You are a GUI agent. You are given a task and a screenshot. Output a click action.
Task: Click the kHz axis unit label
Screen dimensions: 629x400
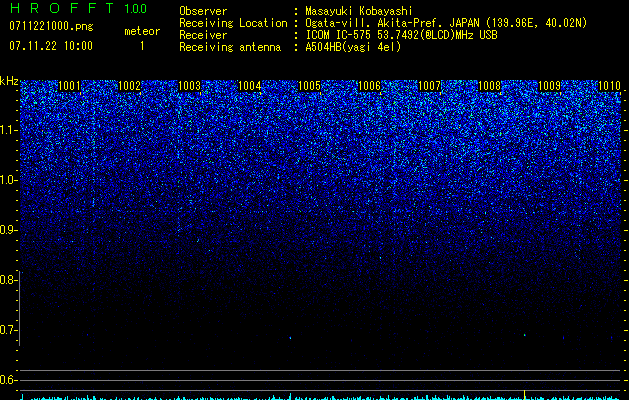click(9, 81)
